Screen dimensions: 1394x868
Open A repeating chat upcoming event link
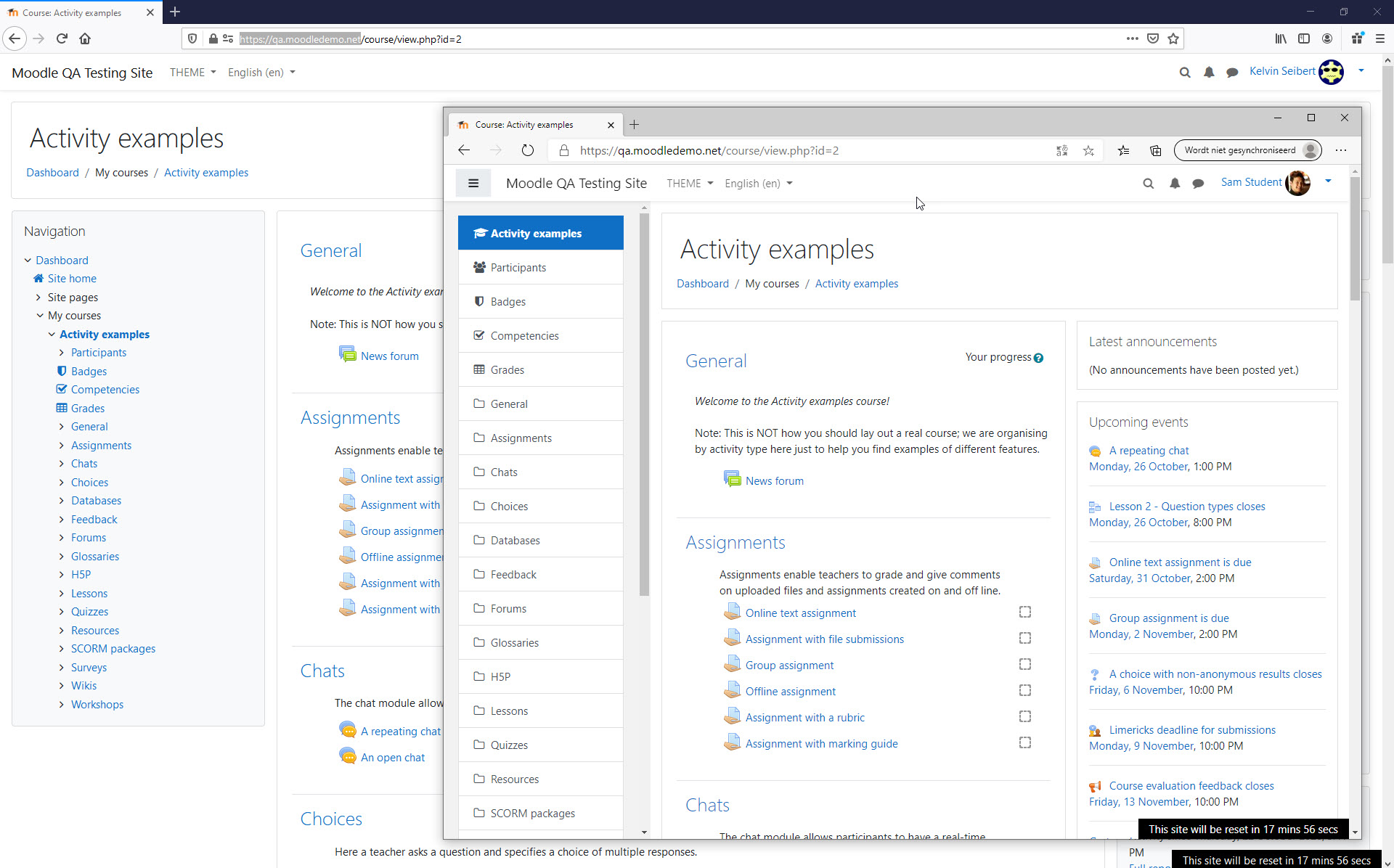(1149, 450)
